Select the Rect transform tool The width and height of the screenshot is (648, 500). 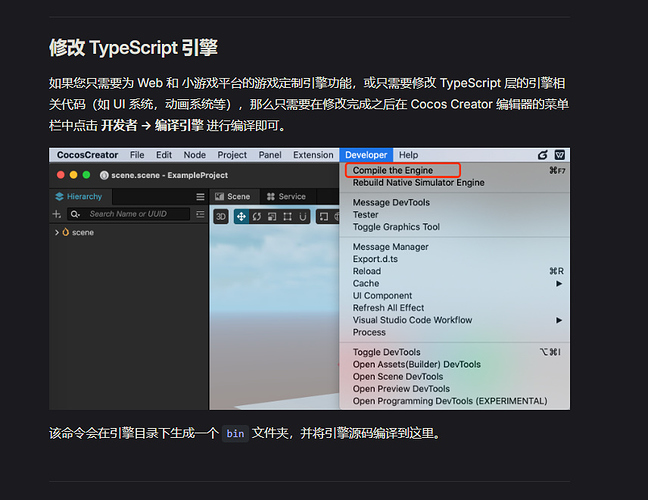(287, 217)
